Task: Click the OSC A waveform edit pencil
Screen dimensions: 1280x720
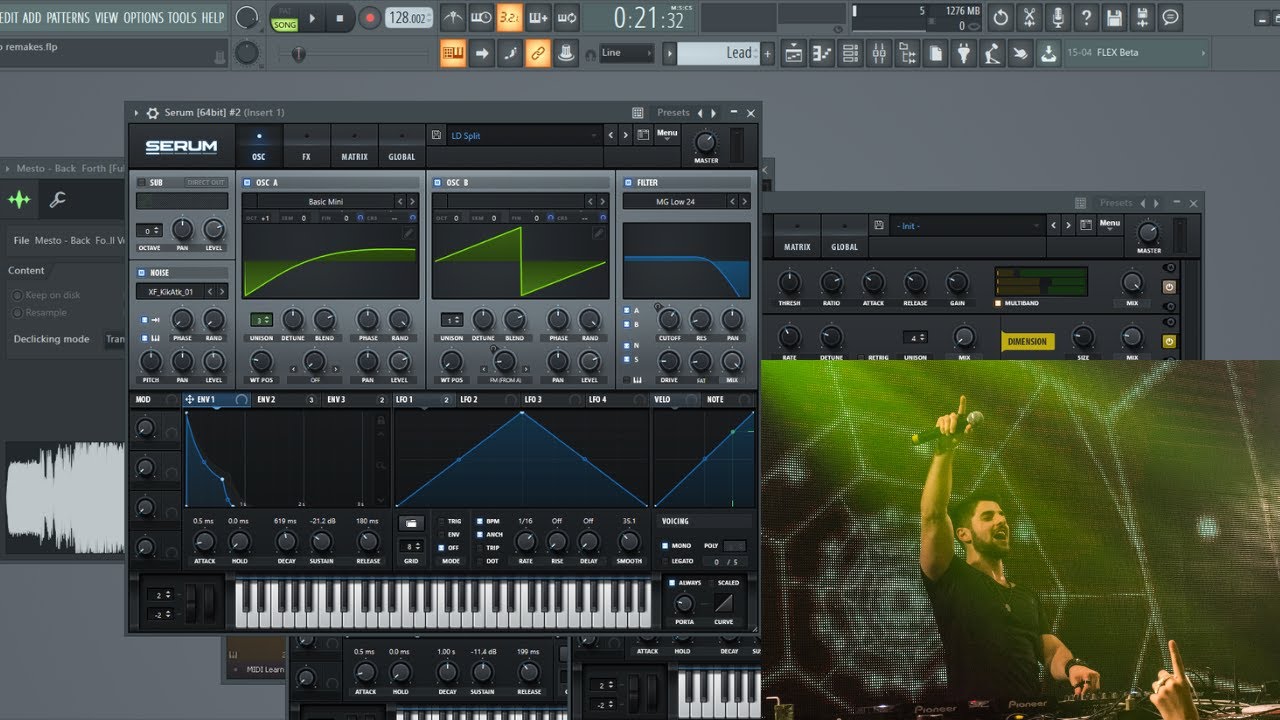Action: [409, 233]
